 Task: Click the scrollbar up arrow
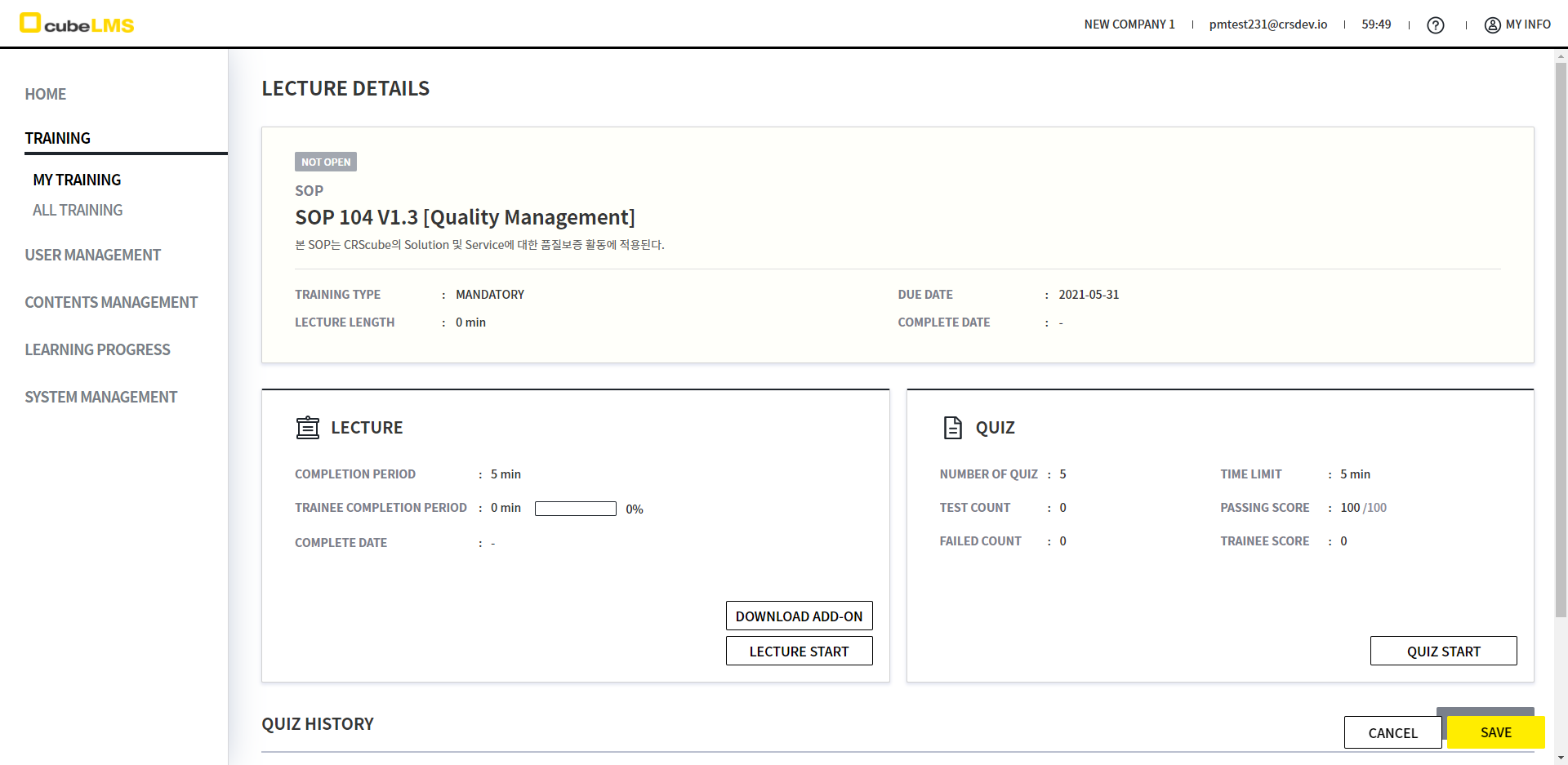(1561, 56)
